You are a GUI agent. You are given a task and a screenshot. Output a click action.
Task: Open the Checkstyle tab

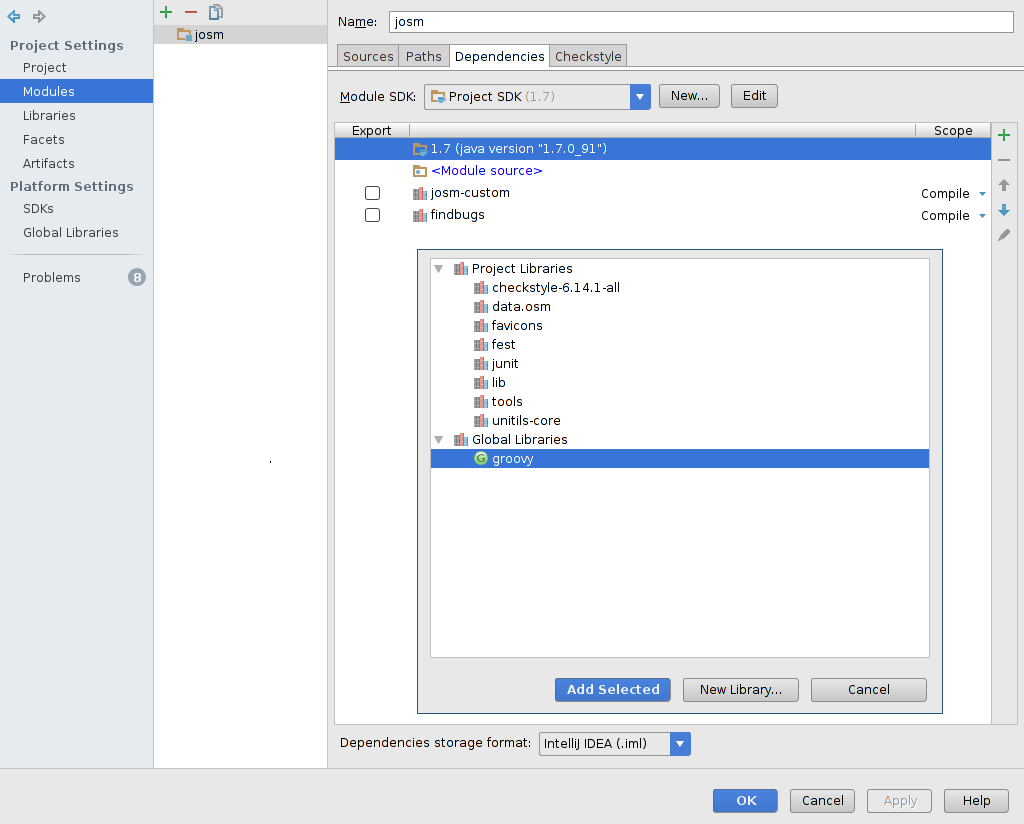pos(588,56)
